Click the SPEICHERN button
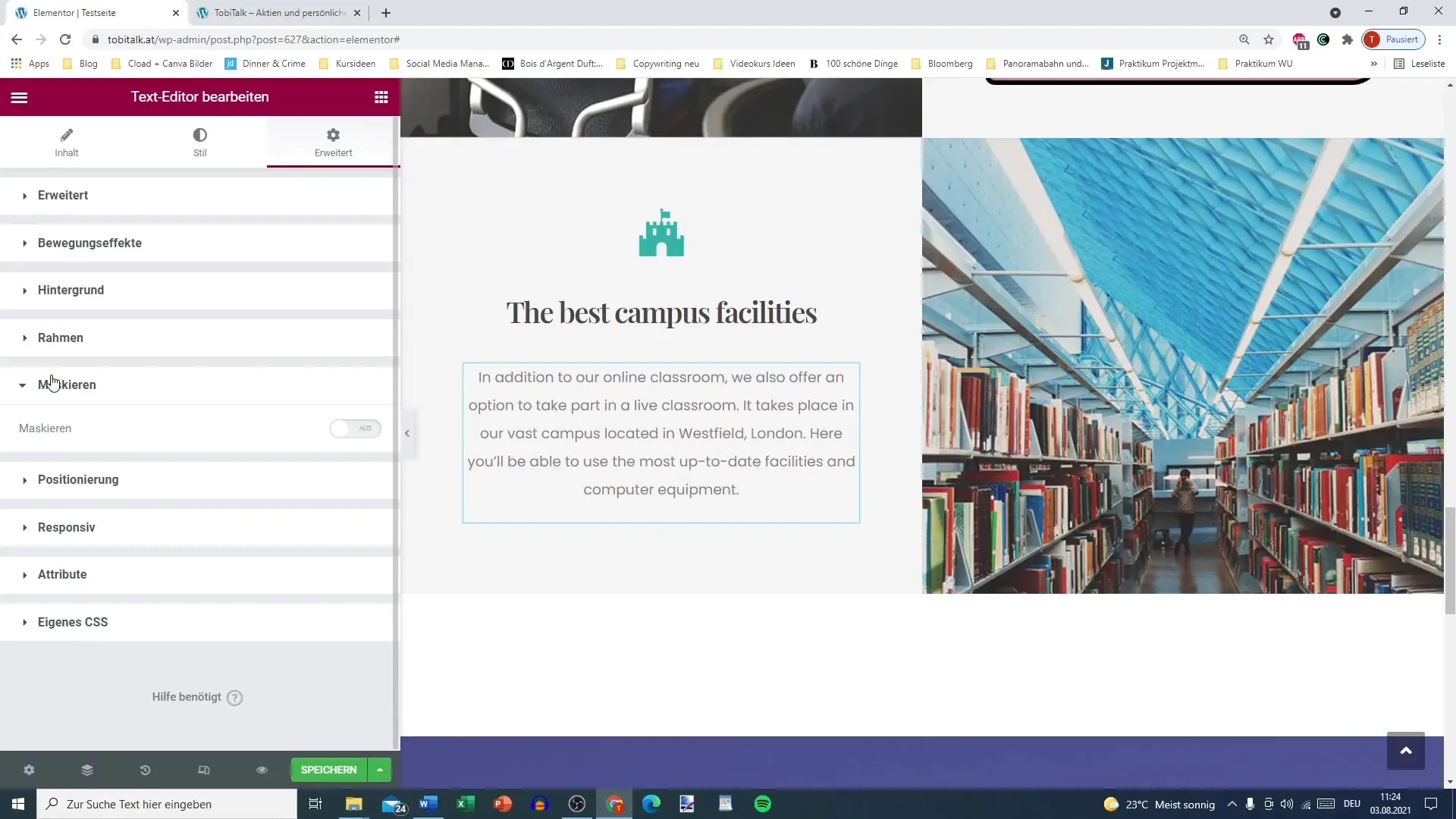The width and height of the screenshot is (1456, 819). [x=328, y=770]
